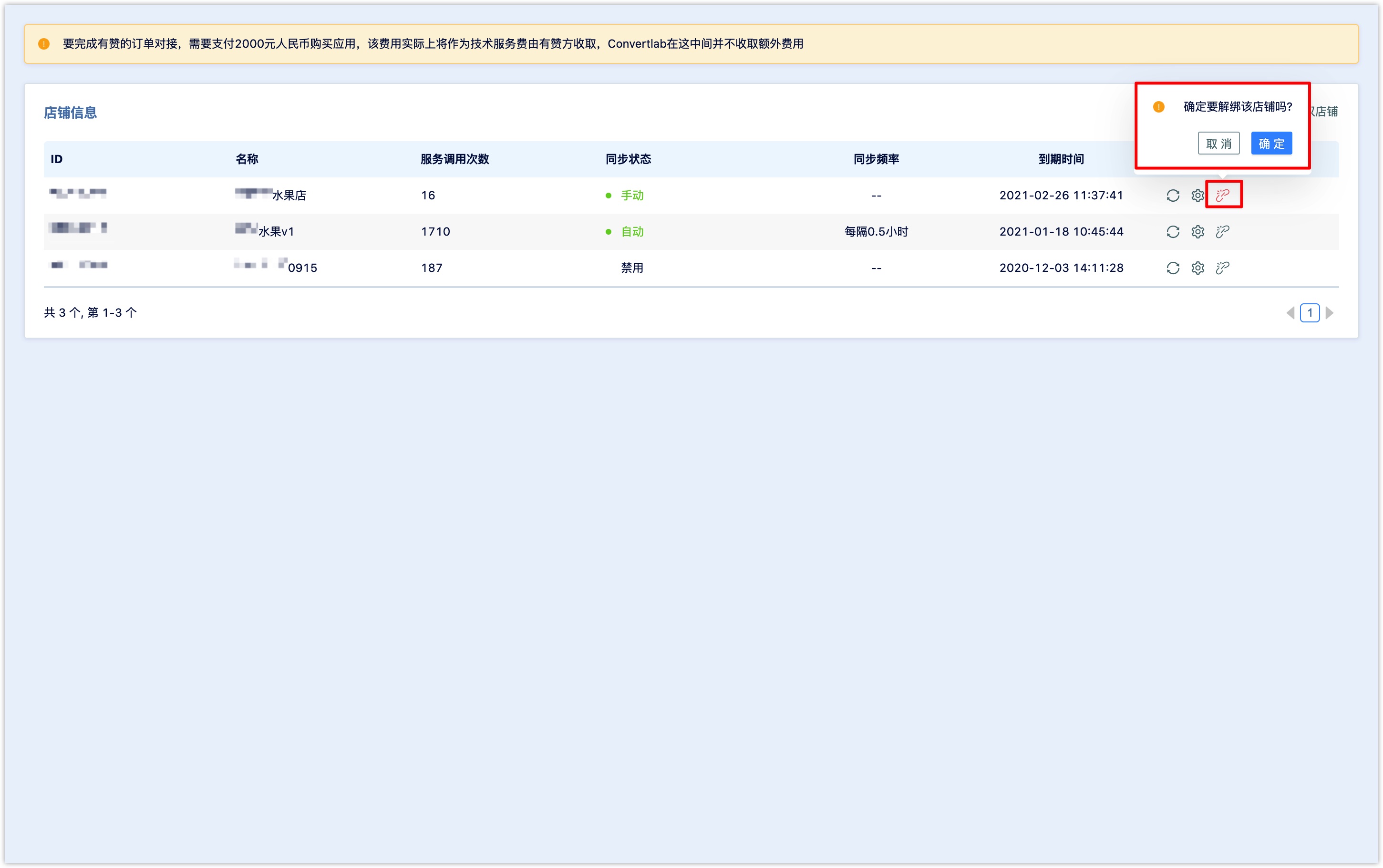This screenshot has width=1383, height=868.
Task: Click unbind icon for 0915 row
Action: (1222, 268)
